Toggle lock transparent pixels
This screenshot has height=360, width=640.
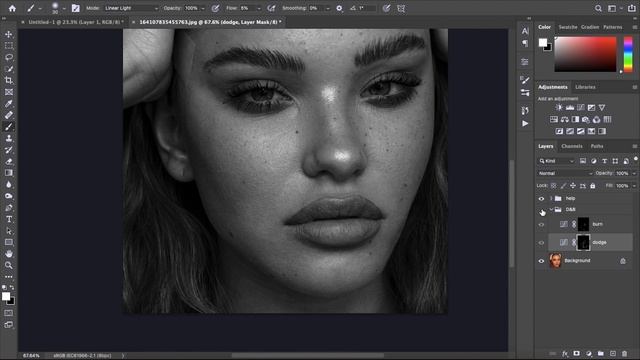[x=553, y=186]
